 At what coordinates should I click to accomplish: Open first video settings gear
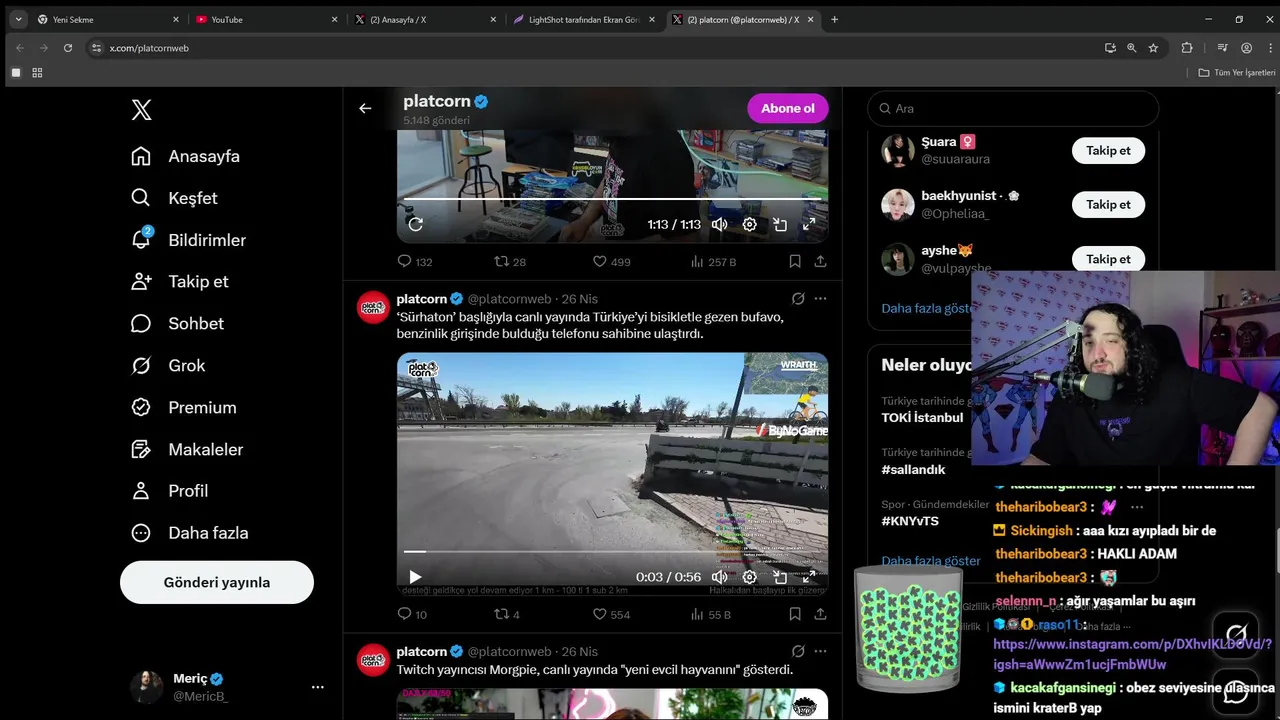pyautogui.click(x=749, y=225)
